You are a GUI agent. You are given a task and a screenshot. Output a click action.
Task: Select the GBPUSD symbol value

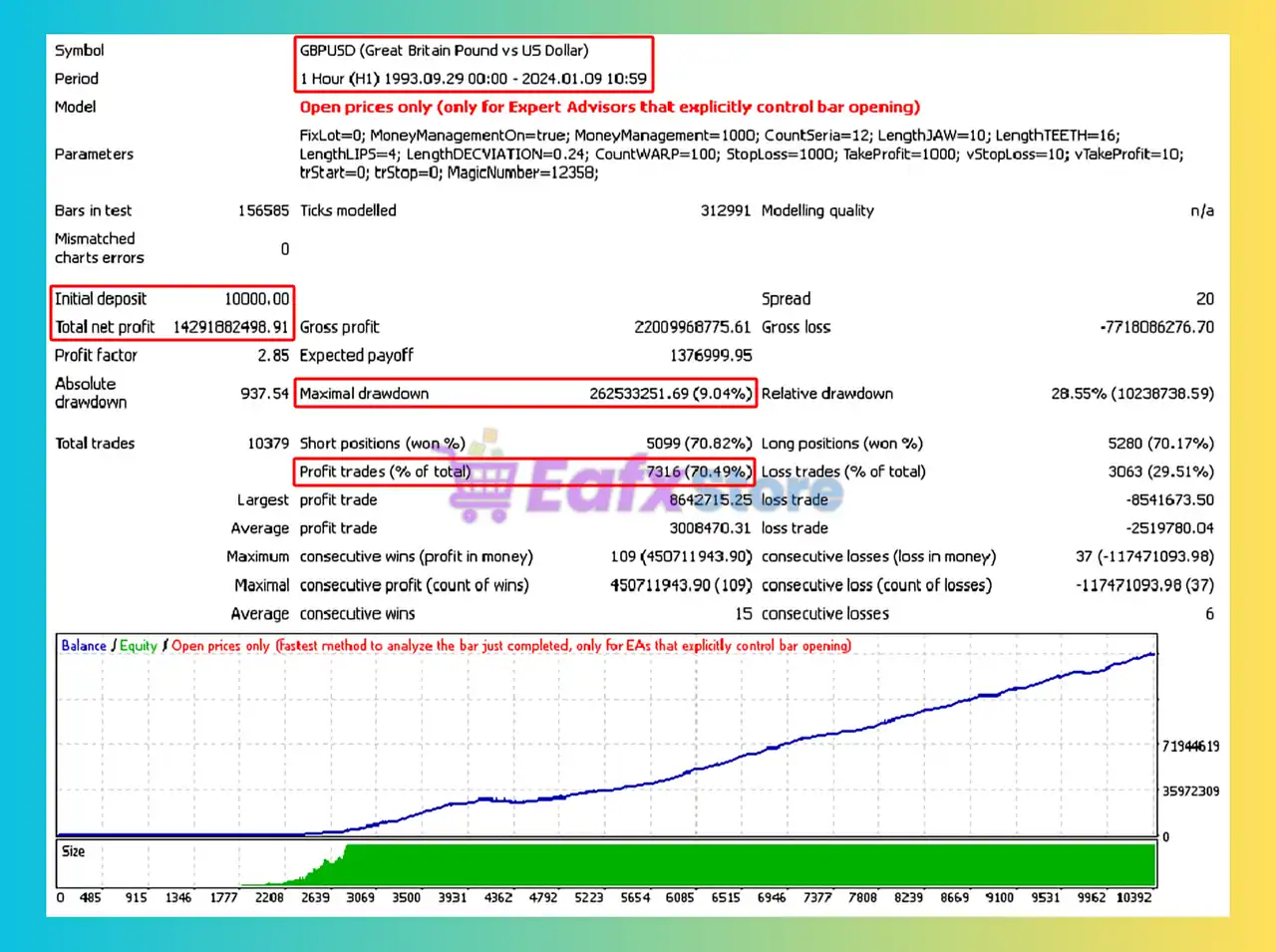(x=444, y=51)
